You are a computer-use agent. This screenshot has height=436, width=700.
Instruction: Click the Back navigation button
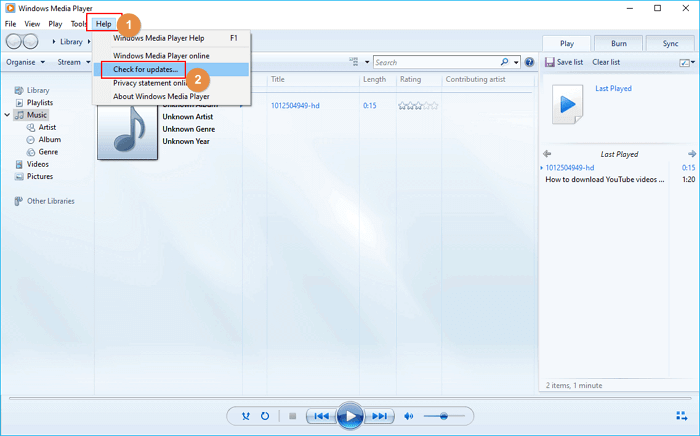[x=14, y=42]
